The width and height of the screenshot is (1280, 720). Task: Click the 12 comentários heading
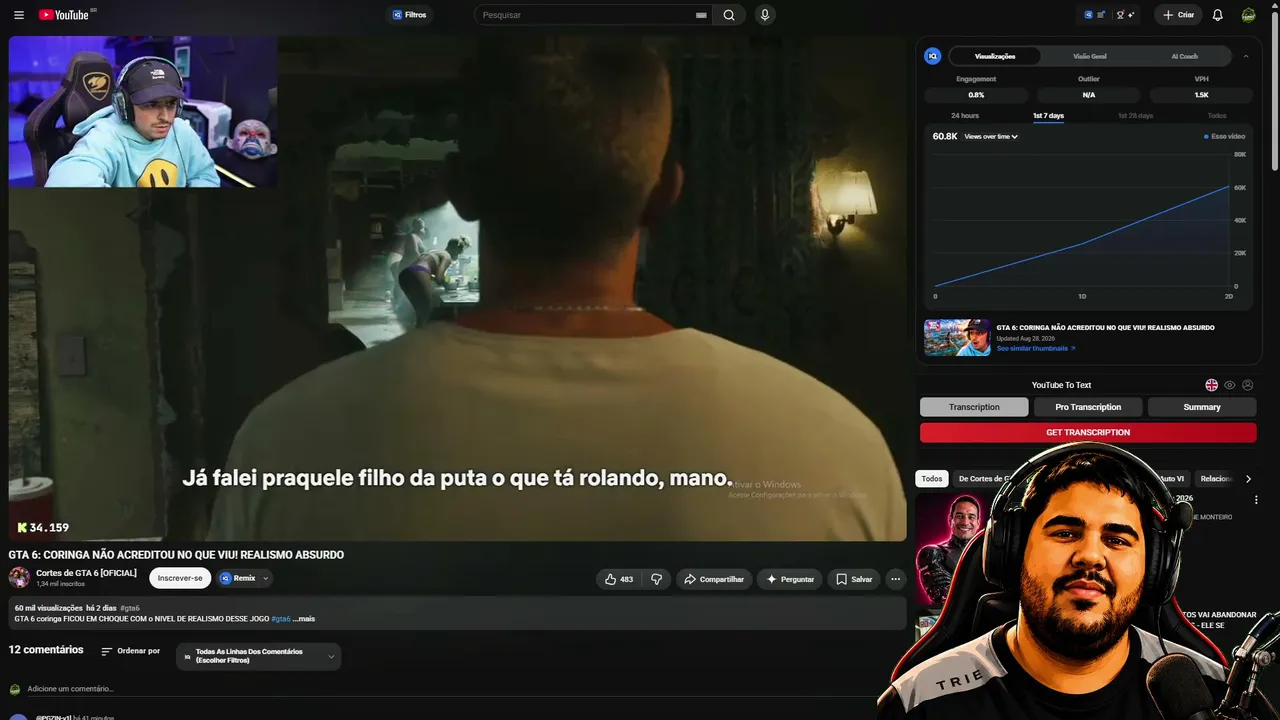[46, 650]
